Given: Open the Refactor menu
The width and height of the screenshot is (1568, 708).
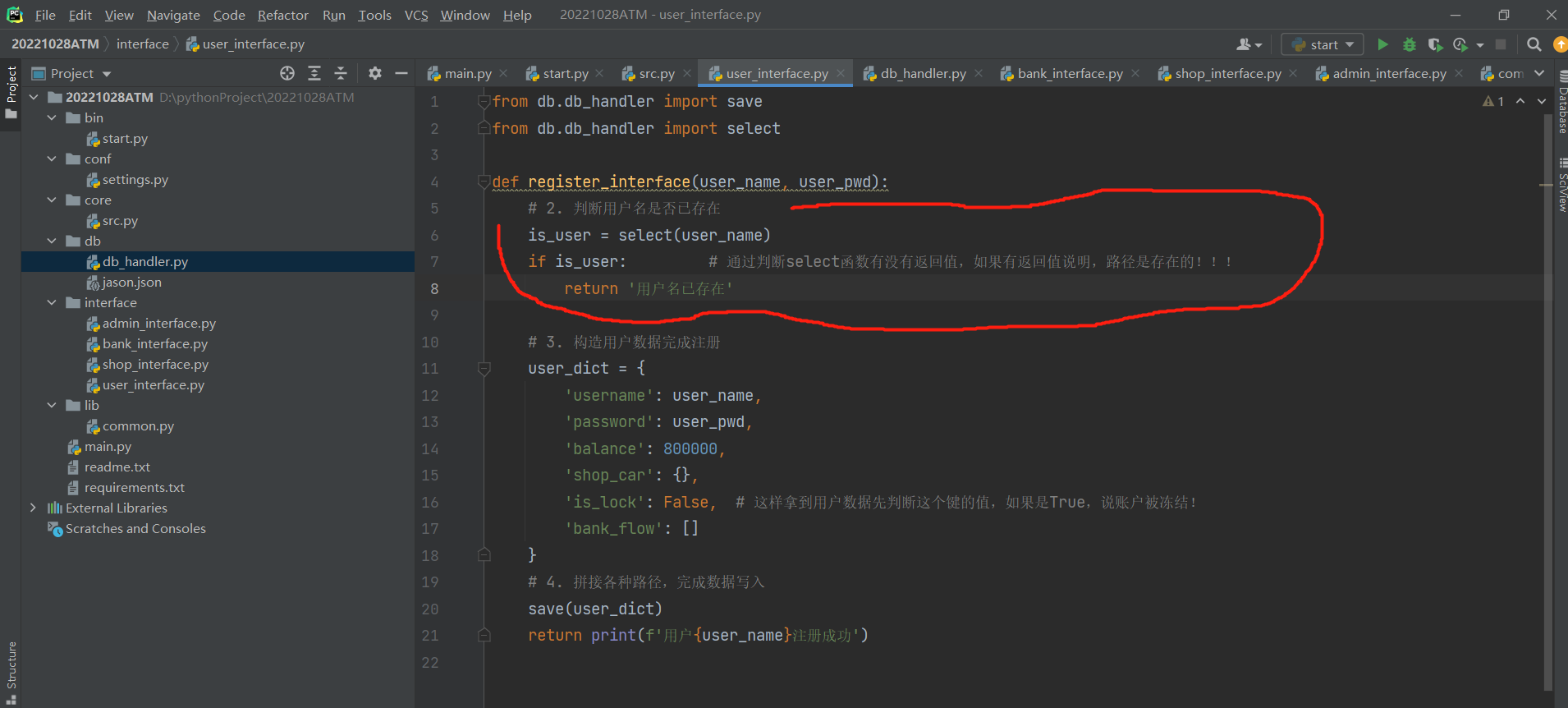Looking at the screenshot, I should (283, 15).
